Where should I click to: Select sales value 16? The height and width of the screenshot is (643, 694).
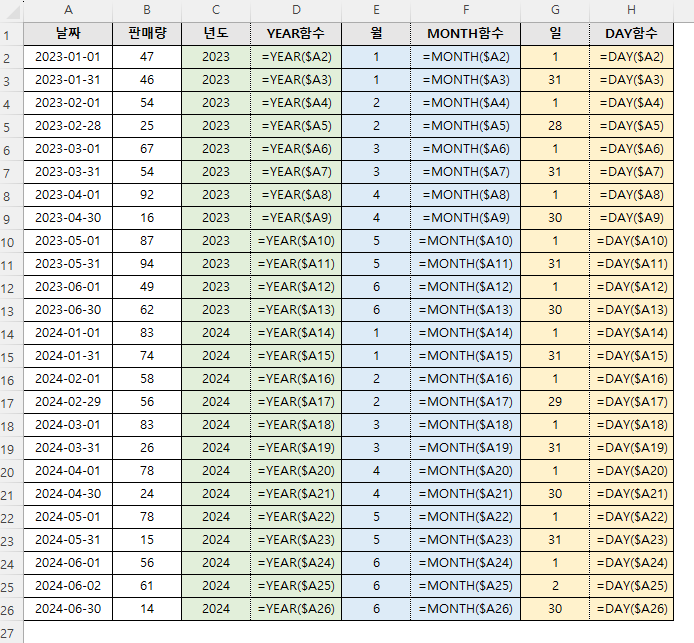[x=147, y=218]
